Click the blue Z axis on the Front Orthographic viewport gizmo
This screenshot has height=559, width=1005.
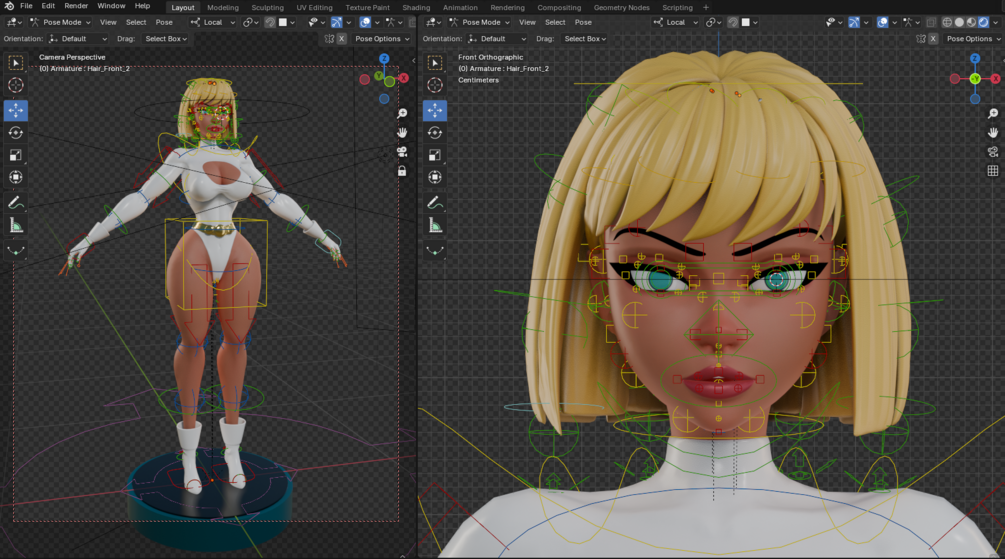click(x=975, y=58)
